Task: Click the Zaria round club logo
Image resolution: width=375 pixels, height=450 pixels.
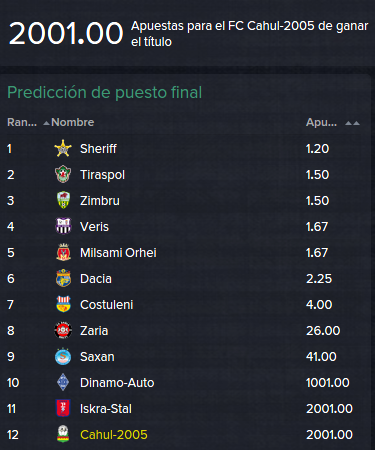Action: coord(63,330)
